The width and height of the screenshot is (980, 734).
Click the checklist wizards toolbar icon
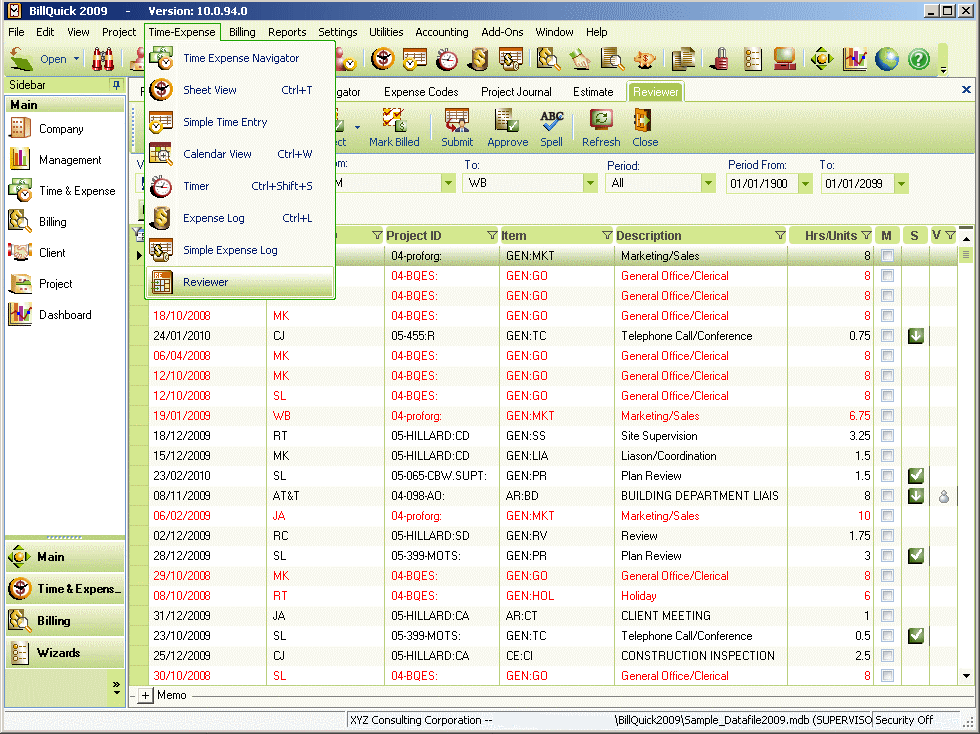752,59
